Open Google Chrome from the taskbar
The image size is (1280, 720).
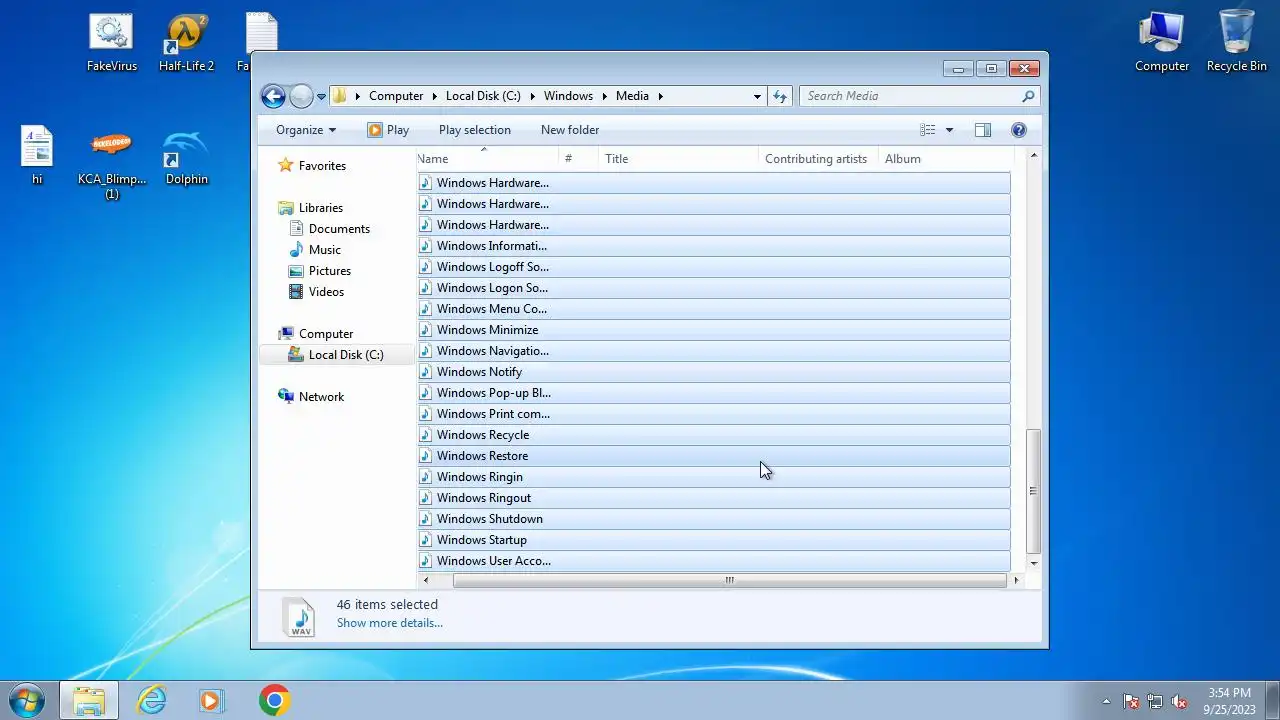274,700
